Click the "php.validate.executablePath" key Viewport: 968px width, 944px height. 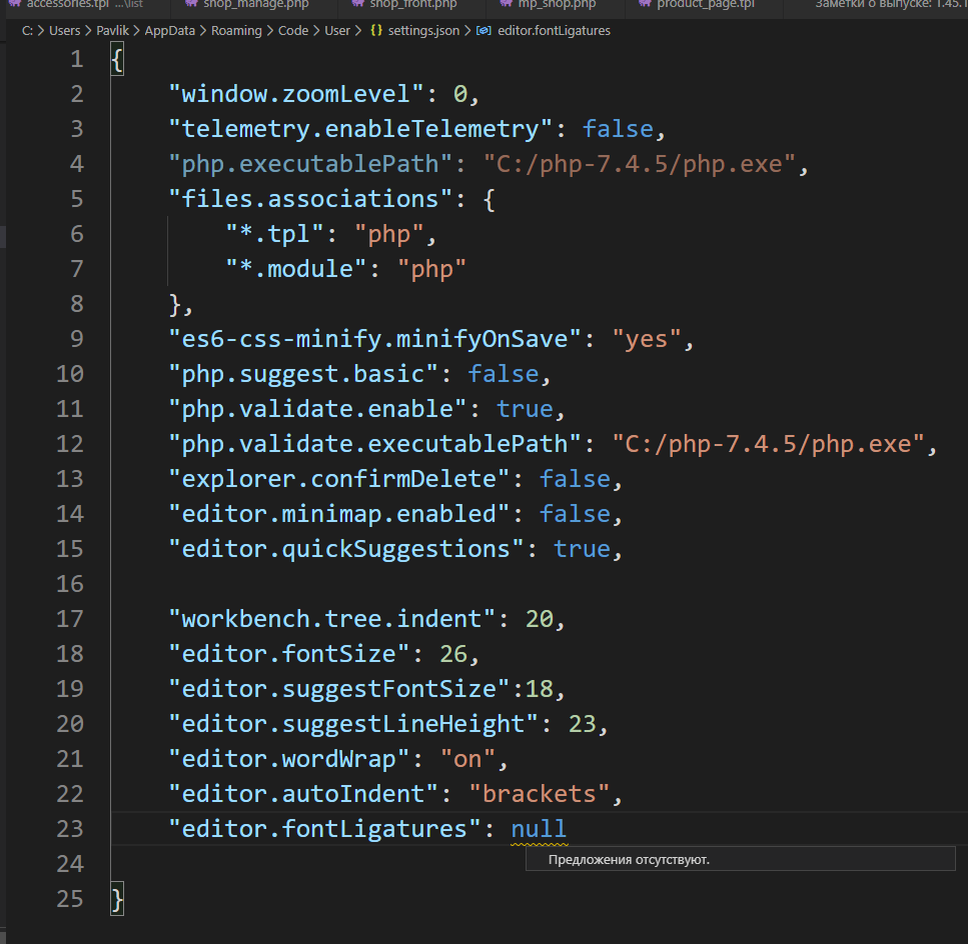point(374,444)
